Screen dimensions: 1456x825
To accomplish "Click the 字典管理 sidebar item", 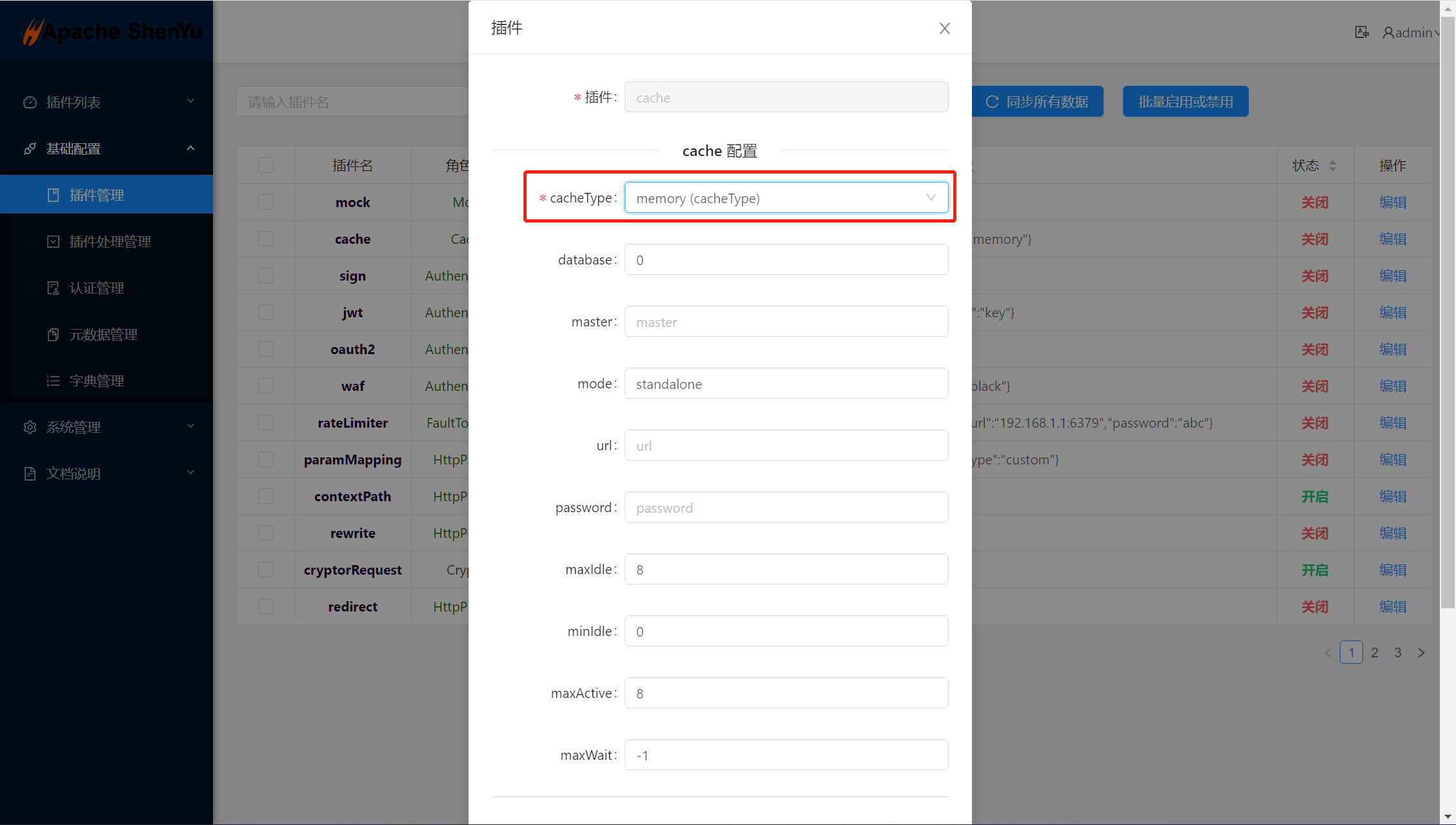I will pyautogui.click(x=97, y=381).
